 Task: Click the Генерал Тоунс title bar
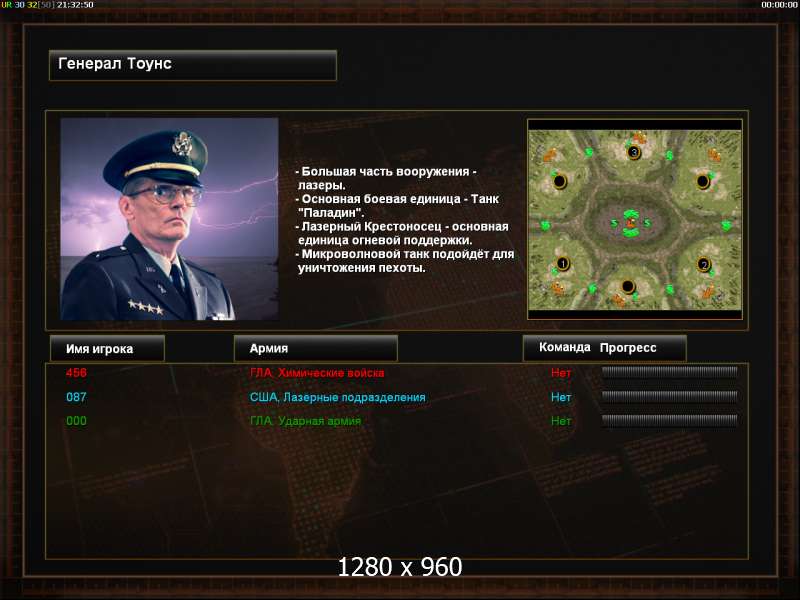(193, 65)
